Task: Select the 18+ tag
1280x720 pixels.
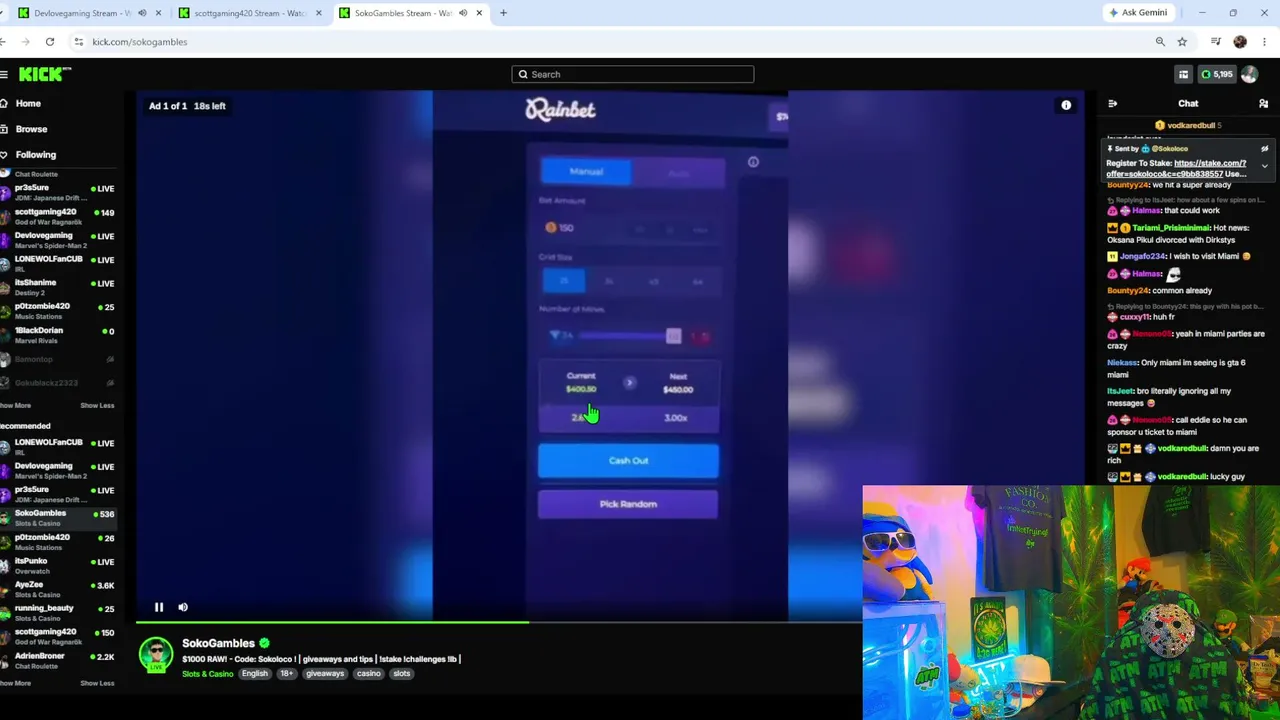Action: tap(287, 674)
